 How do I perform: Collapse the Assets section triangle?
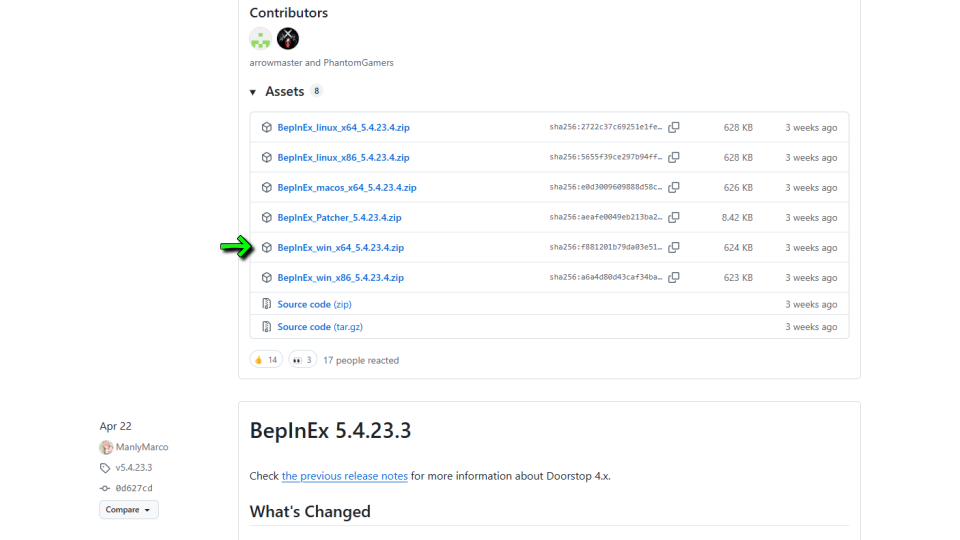coord(253,92)
